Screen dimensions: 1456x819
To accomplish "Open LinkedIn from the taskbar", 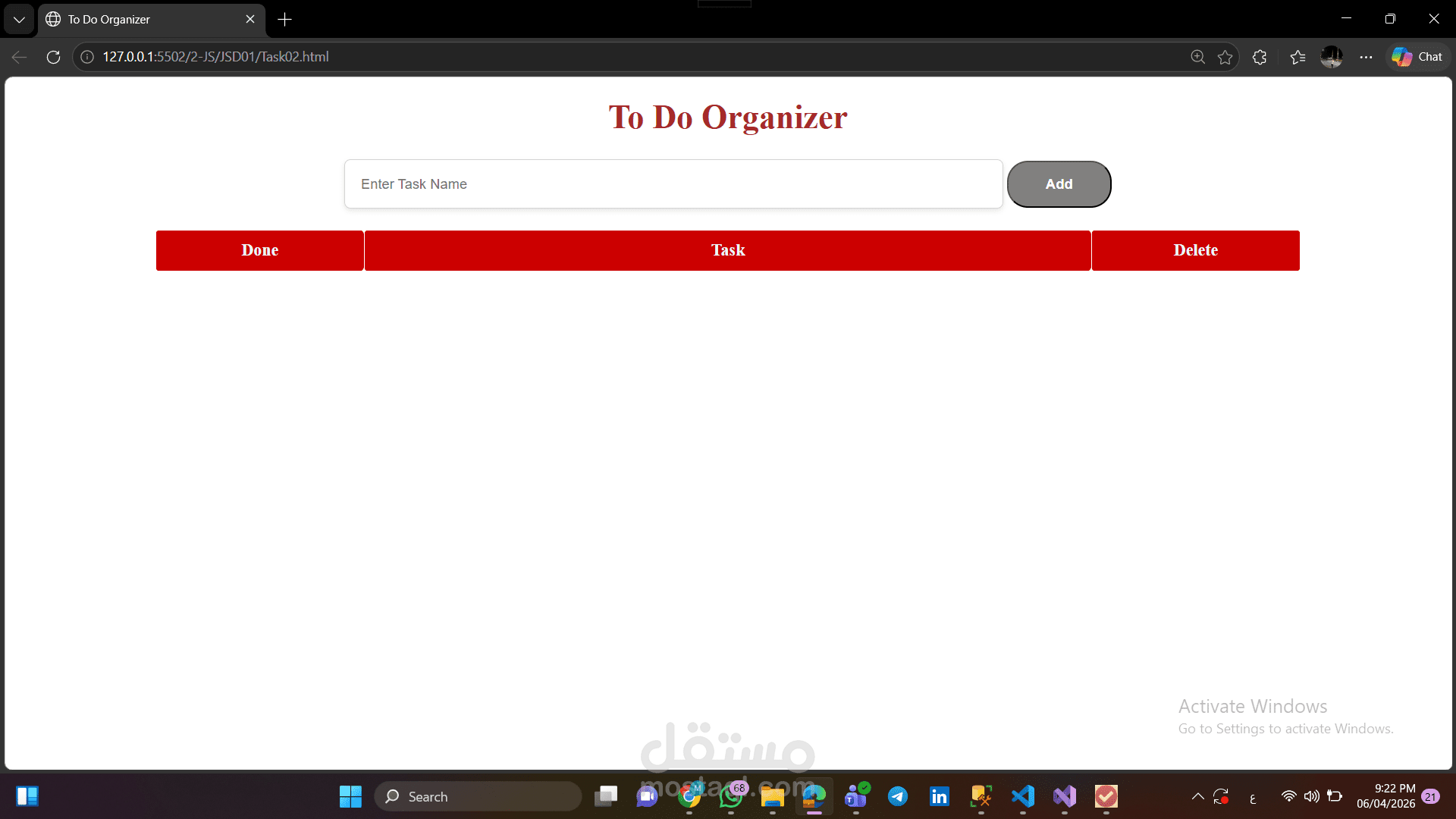I will pos(939,796).
